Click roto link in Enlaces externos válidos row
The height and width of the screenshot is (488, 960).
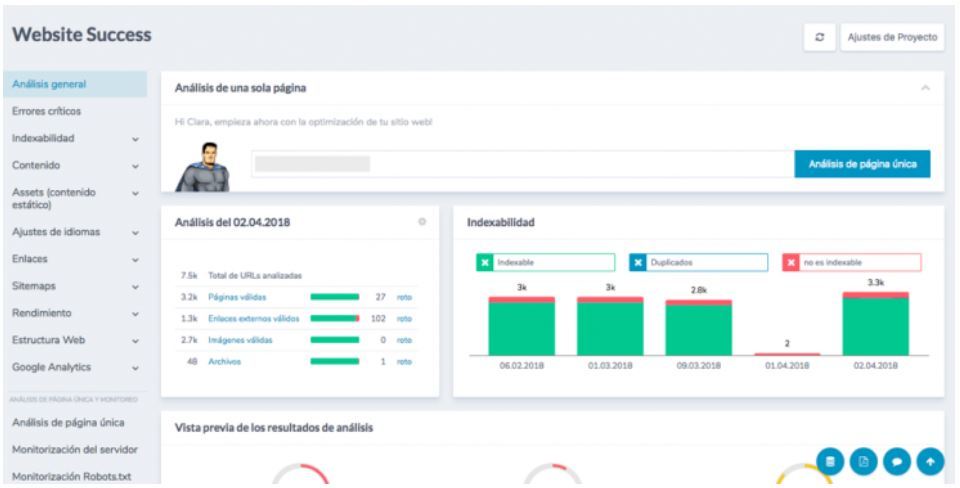(404, 318)
